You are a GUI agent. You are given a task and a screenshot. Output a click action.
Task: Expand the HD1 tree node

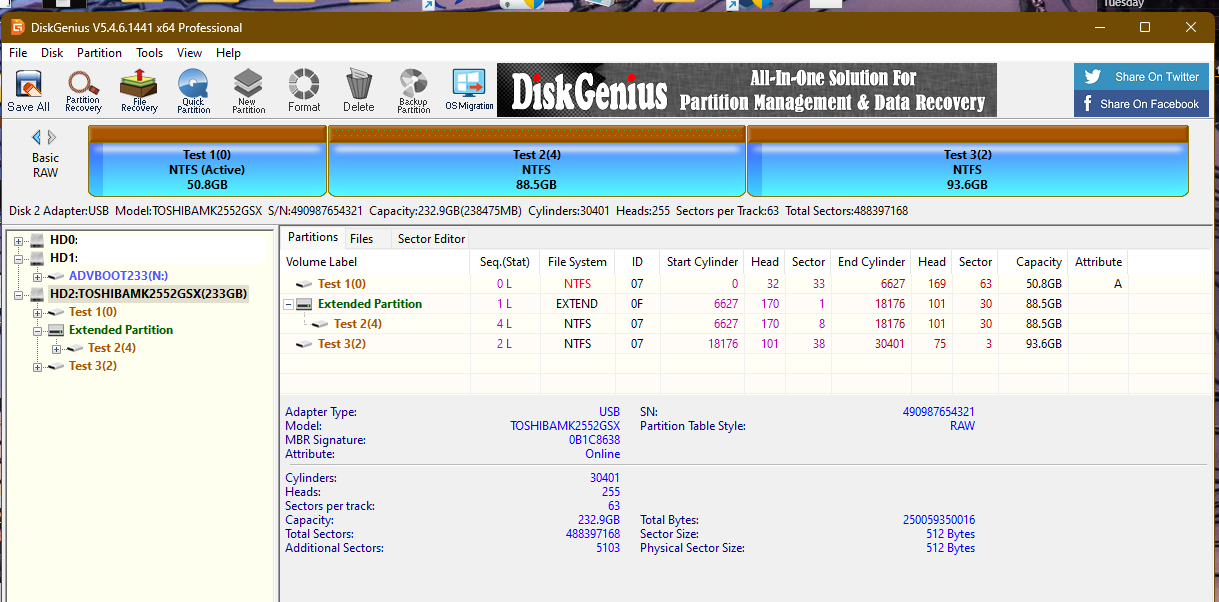(18, 258)
